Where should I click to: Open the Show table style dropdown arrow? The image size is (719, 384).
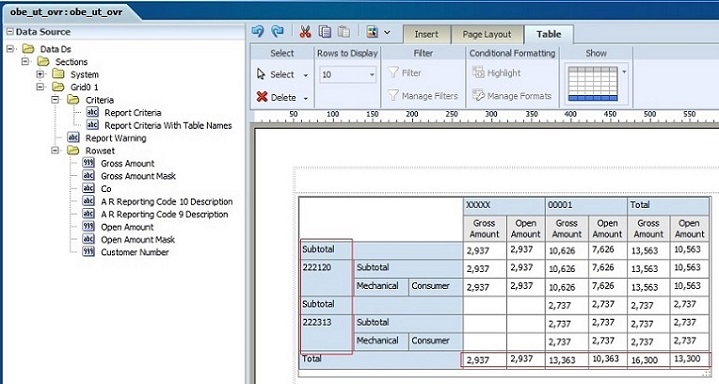[624, 72]
